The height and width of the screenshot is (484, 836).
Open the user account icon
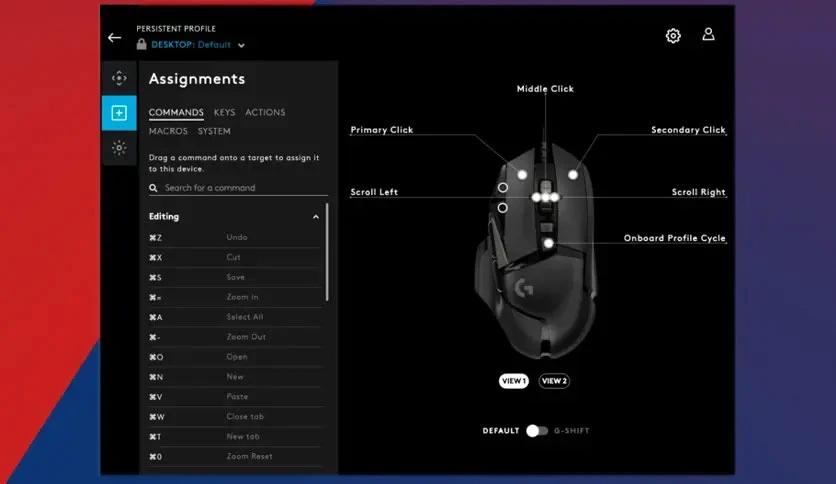coord(708,35)
